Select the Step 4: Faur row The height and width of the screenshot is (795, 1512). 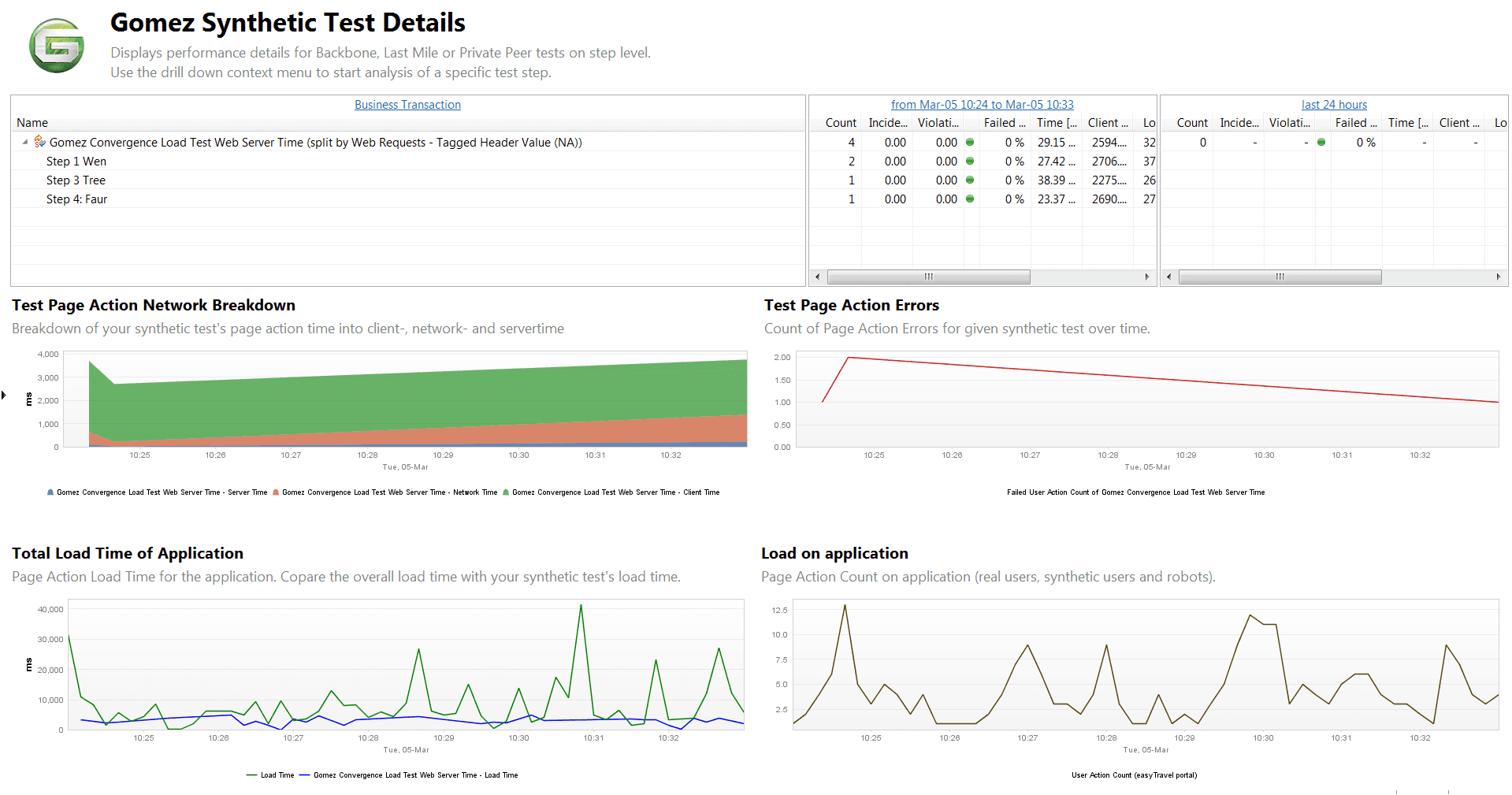click(x=408, y=199)
